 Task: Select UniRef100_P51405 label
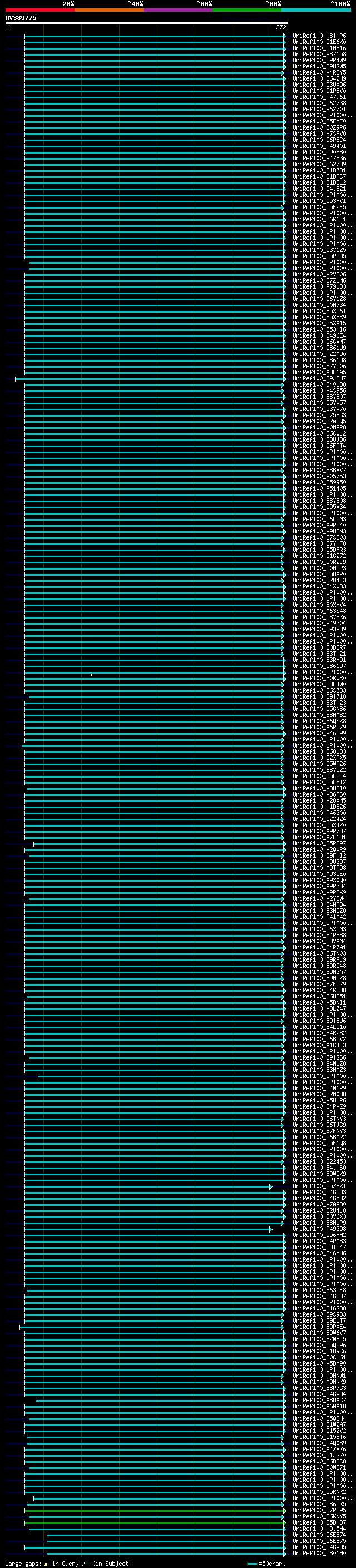pos(319,489)
